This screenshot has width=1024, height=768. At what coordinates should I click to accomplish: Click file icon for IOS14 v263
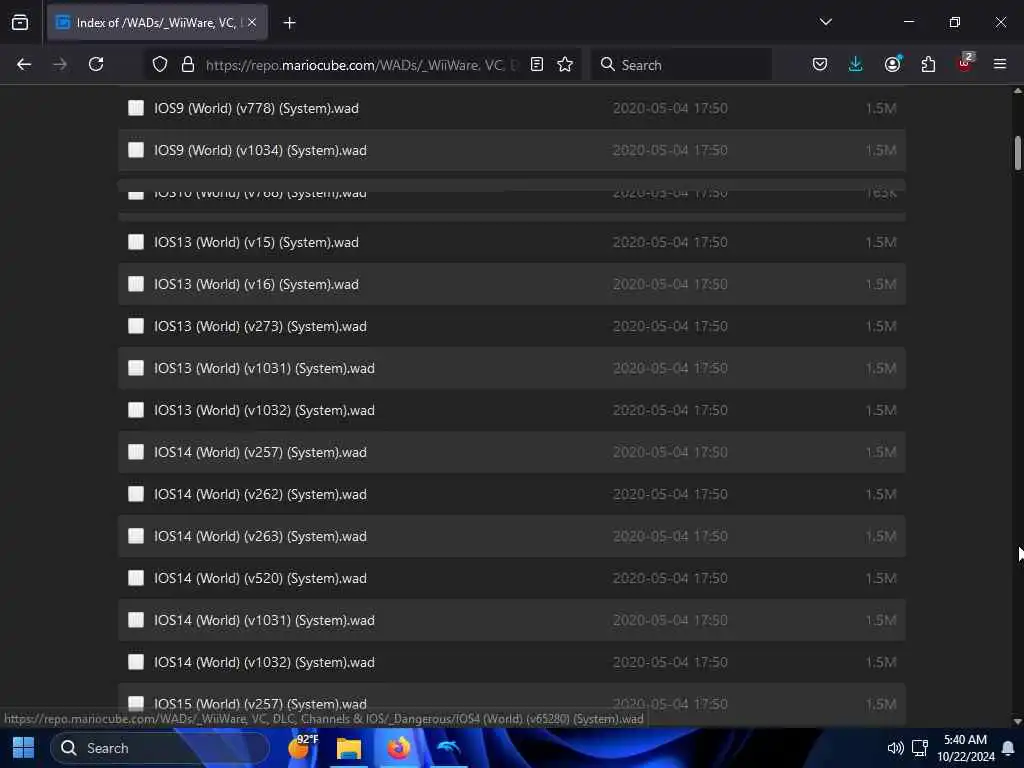click(136, 536)
